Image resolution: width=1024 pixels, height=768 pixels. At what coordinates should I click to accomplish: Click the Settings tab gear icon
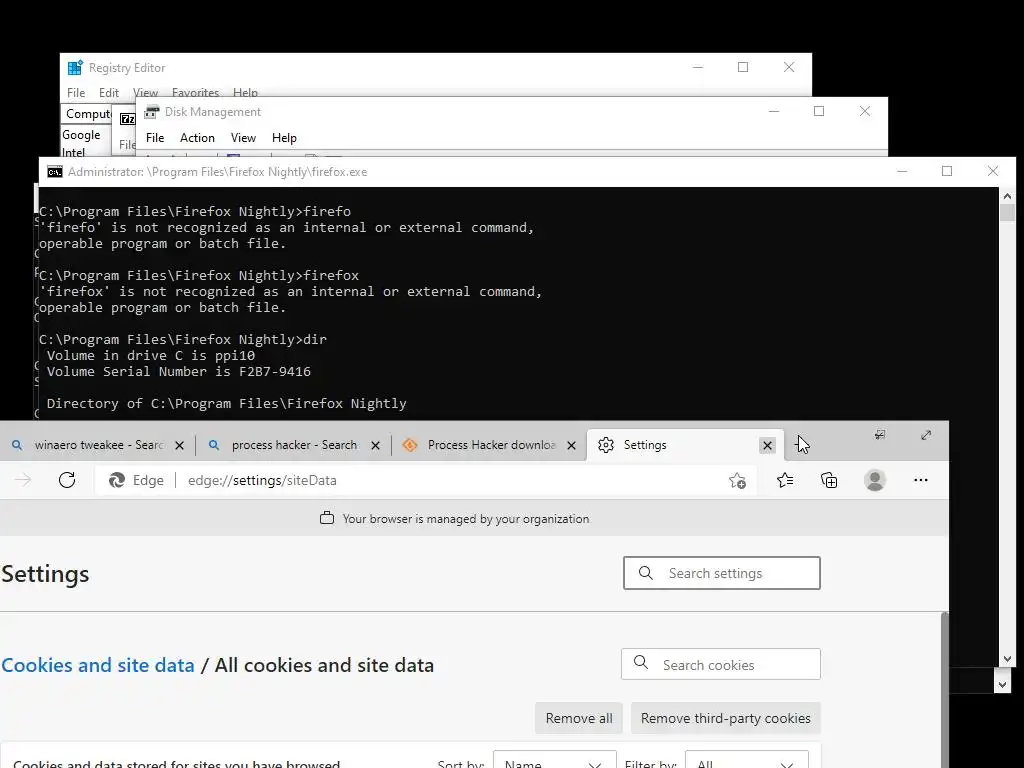(x=605, y=445)
